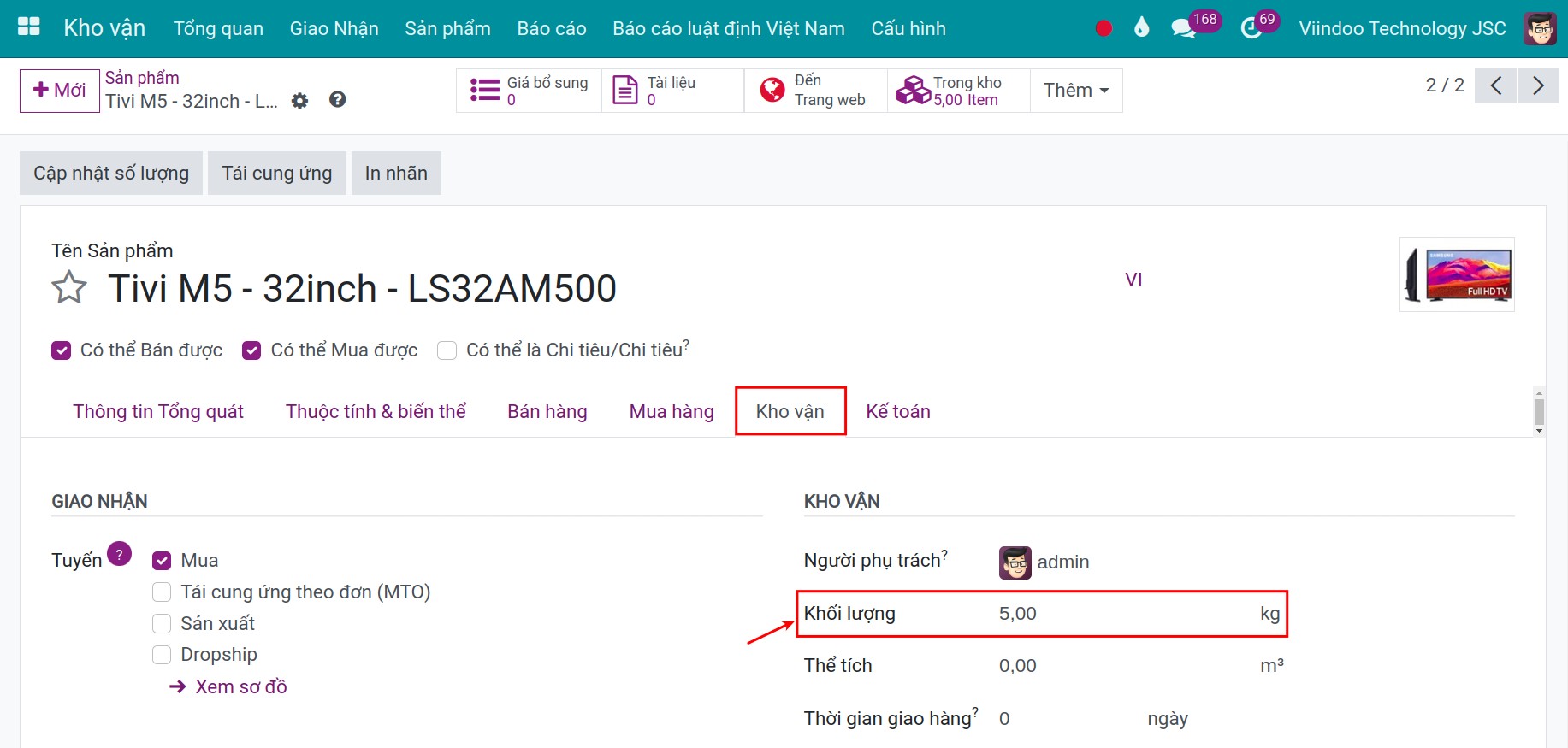The image size is (1568, 748).
Task: Click the water drop icon in navbar
Action: (1141, 27)
